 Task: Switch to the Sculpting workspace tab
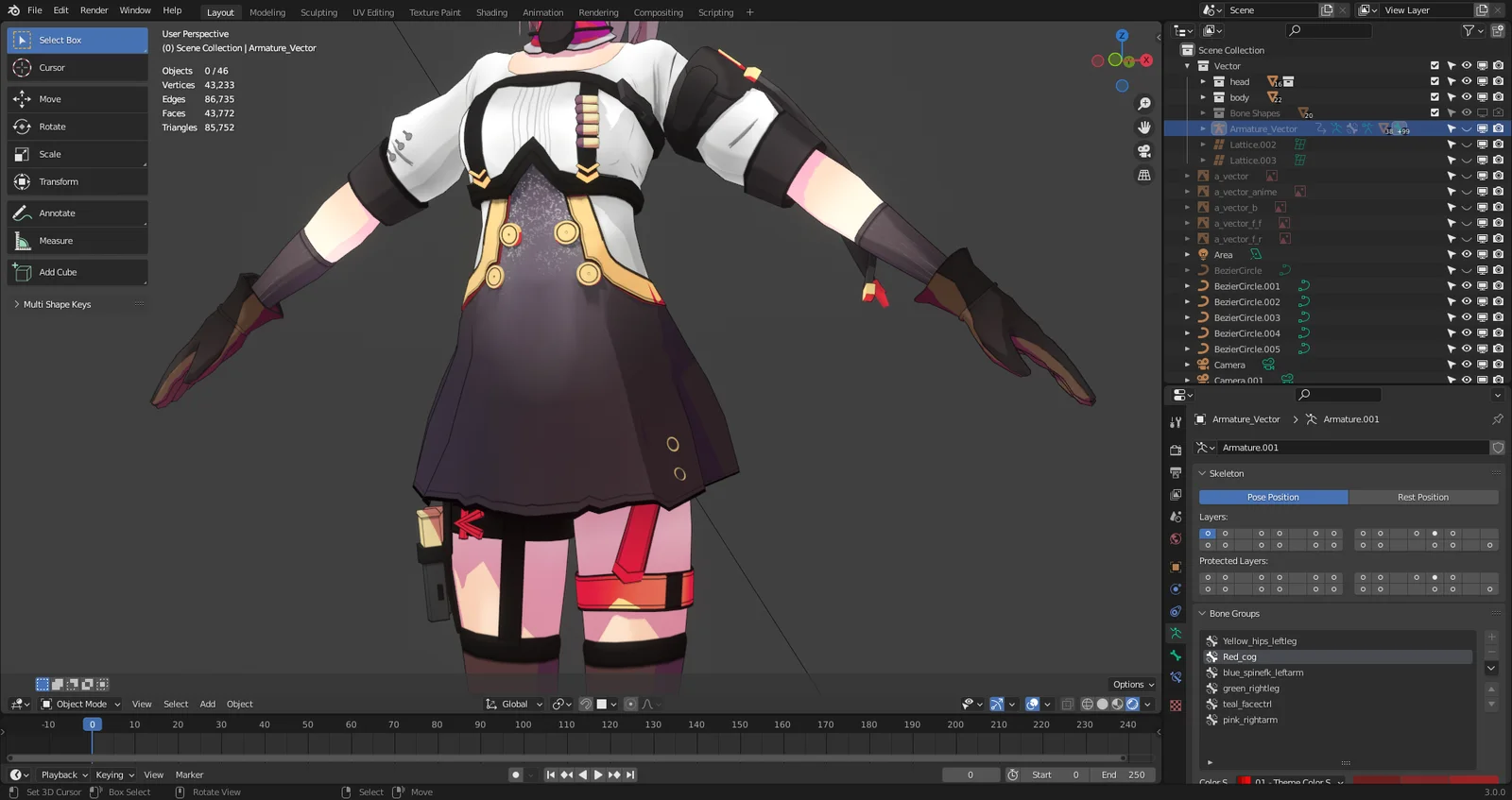pos(318,12)
